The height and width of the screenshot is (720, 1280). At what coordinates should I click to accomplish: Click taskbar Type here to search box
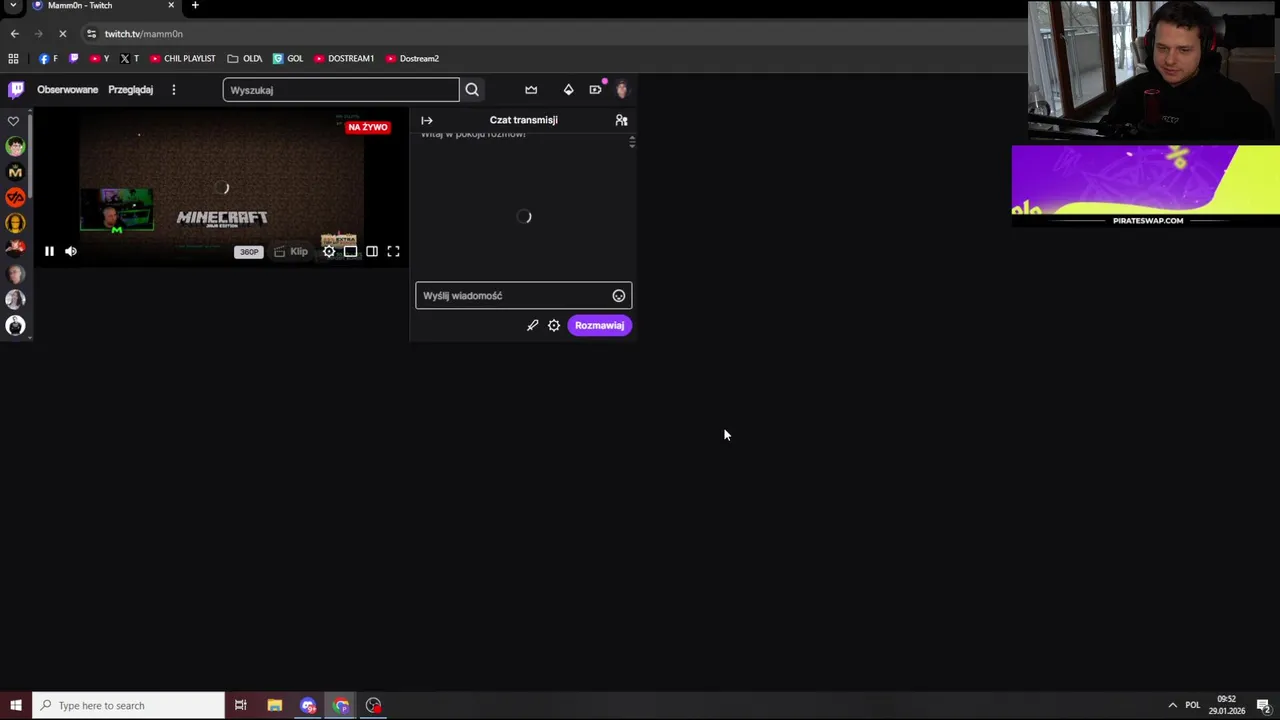128,706
